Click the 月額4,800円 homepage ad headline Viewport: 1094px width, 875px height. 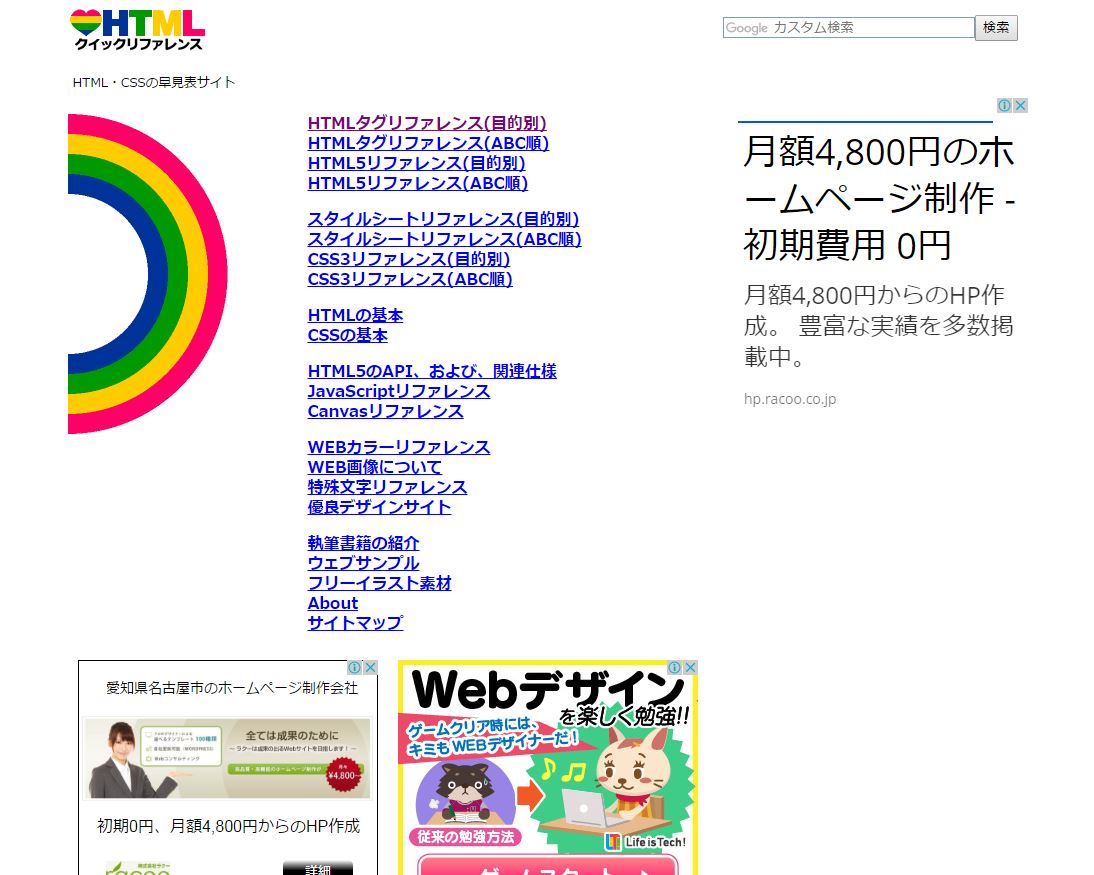[879, 199]
